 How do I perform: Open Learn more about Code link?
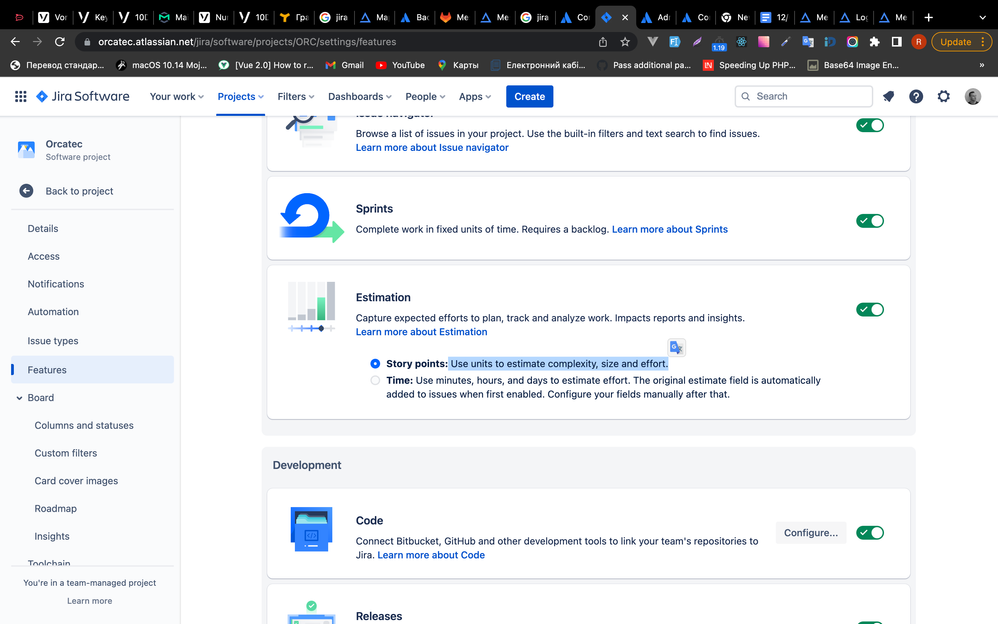coord(431,555)
